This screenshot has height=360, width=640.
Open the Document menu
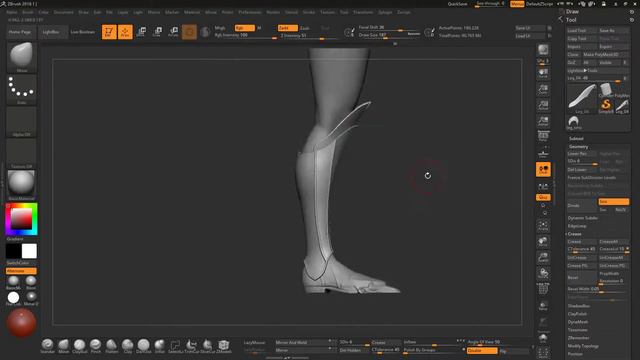[x=64, y=12]
